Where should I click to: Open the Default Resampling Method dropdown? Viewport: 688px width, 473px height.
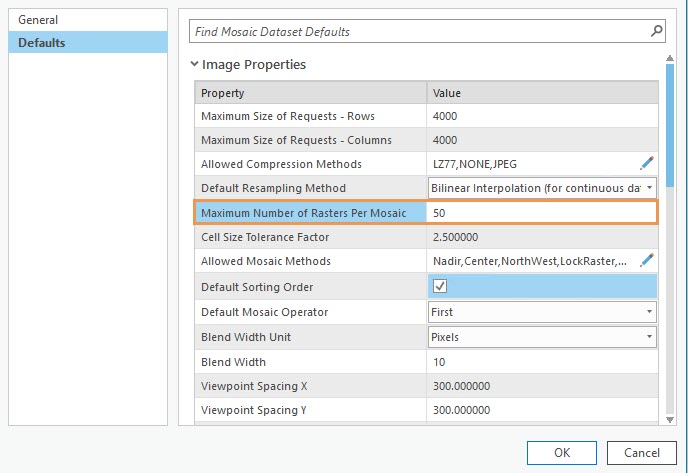coord(649,187)
